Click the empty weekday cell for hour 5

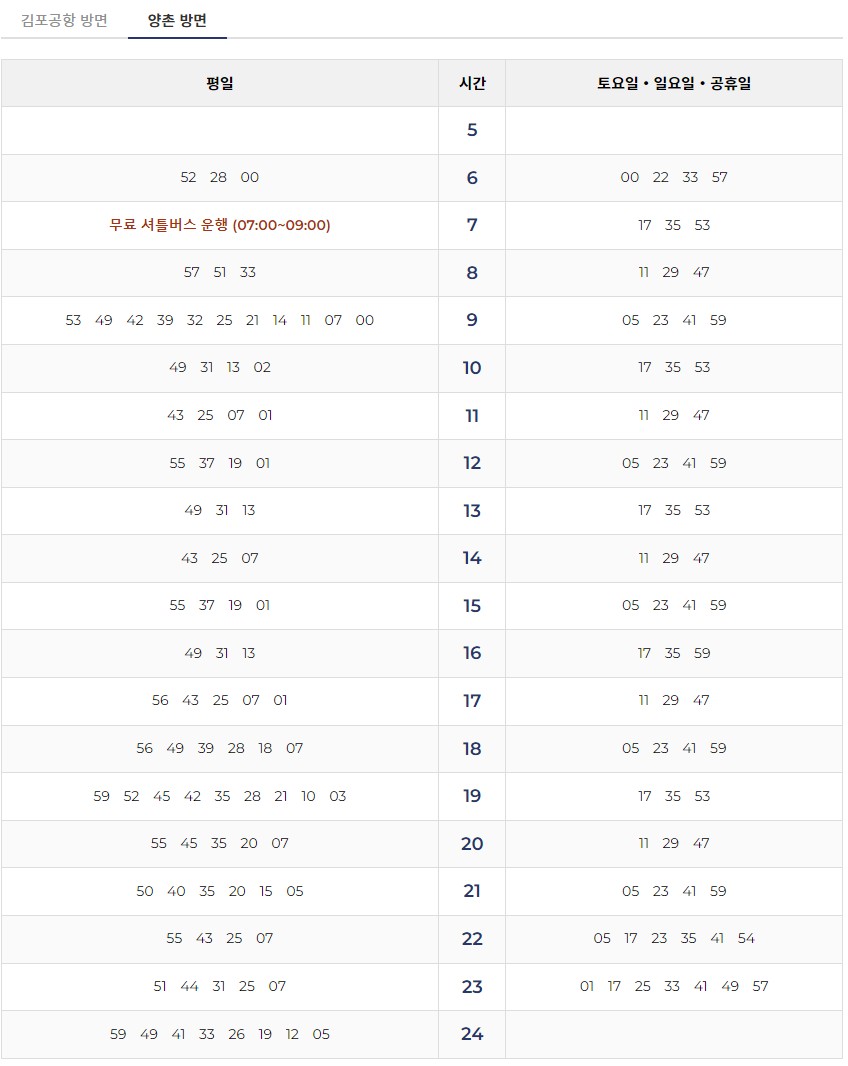coord(220,130)
